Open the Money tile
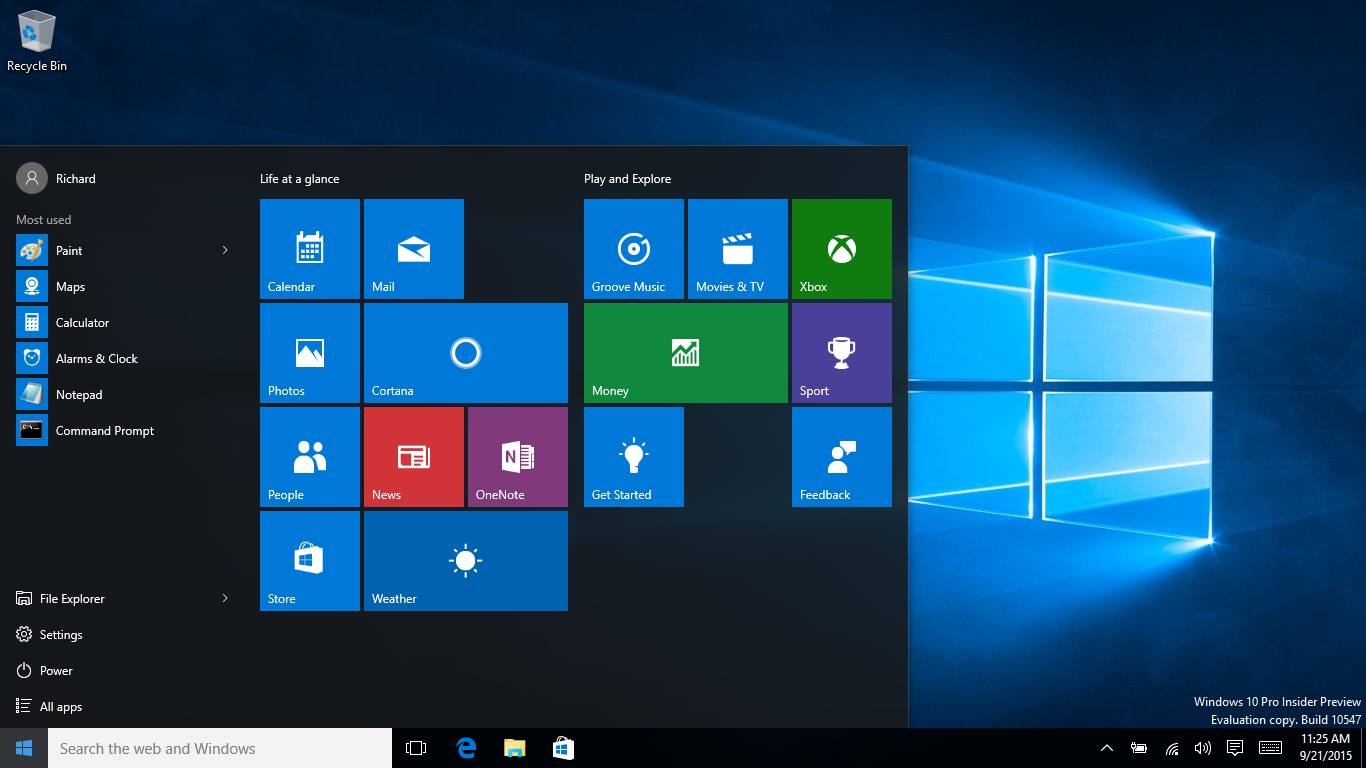The image size is (1366, 768). [x=686, y=353]
